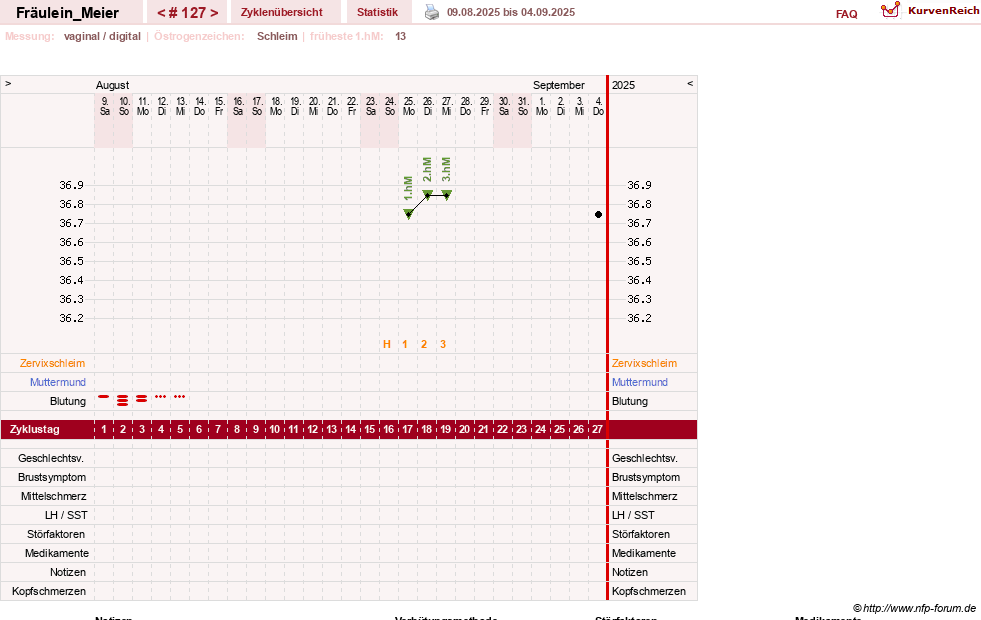Image resolution: width=981 pixels, height=620 pixels.
Task: Click the left 36.9 temperature axis label
Action: coord(71,185)
